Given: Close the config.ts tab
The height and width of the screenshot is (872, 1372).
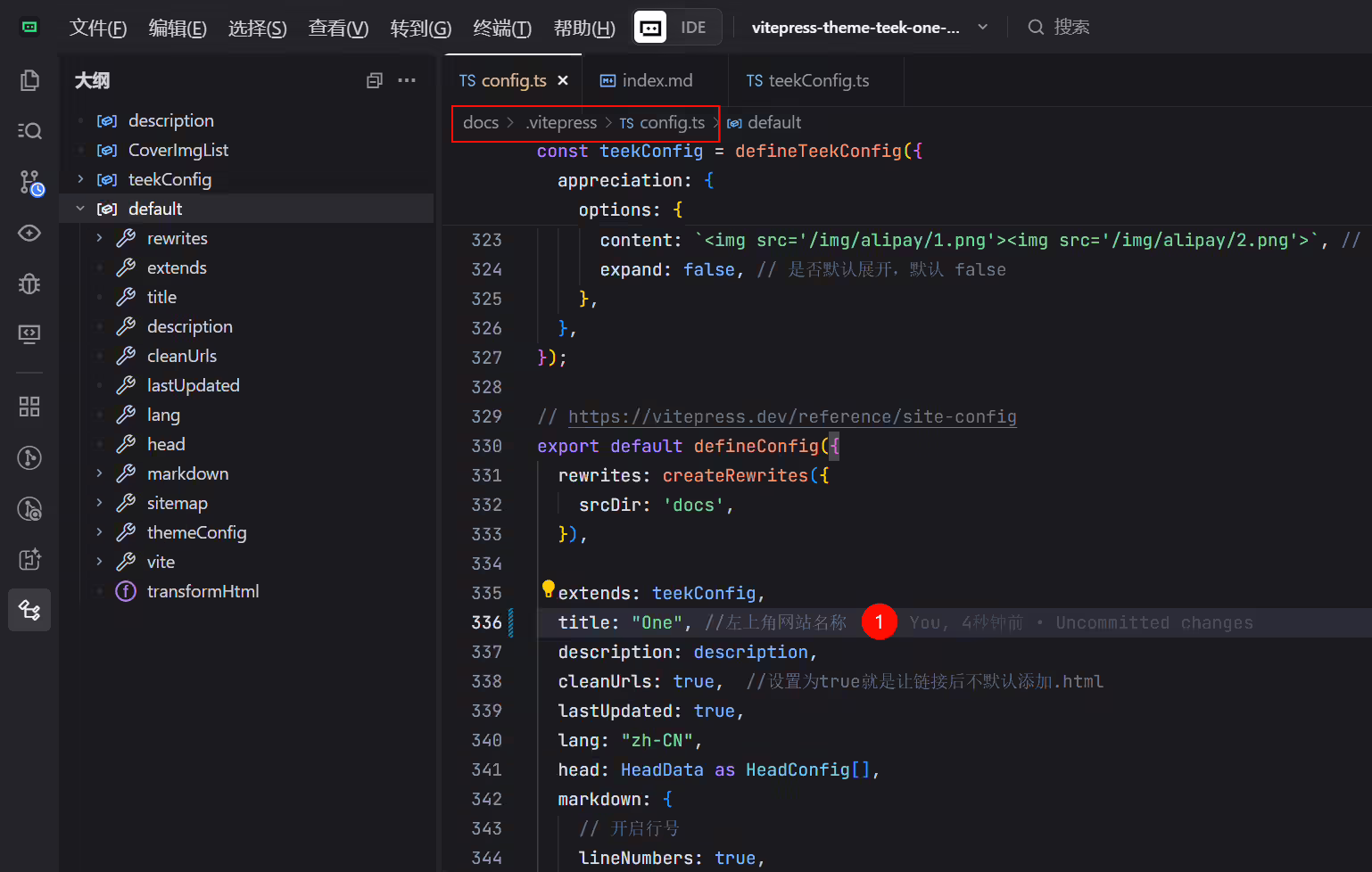Looking at the screenshot, I should coord(563,80).
